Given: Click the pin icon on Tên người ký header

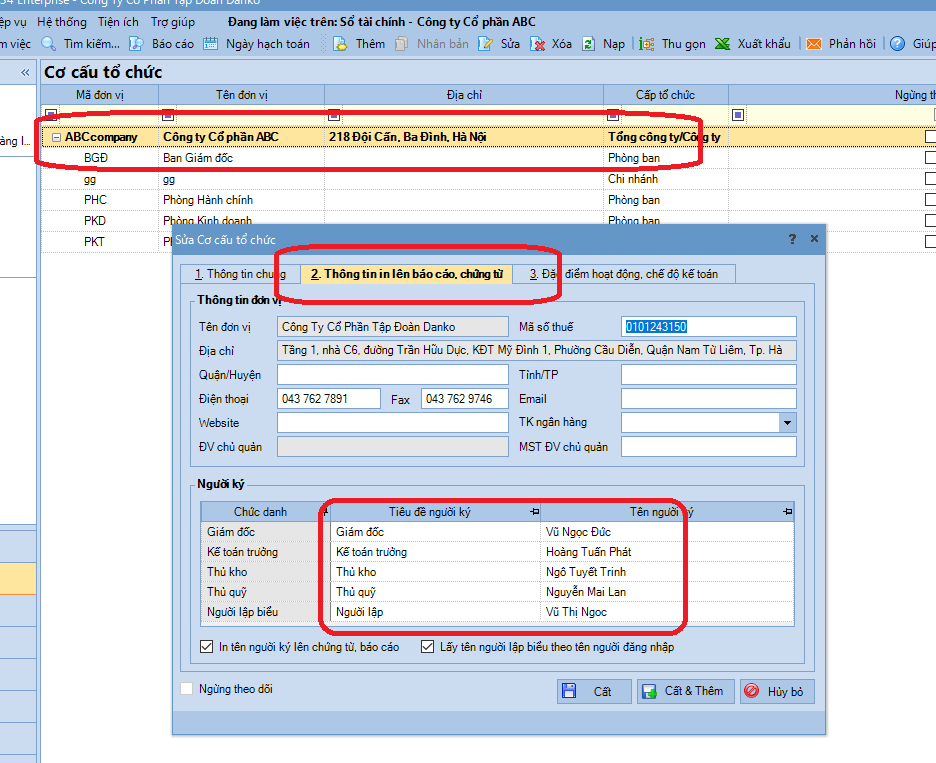Looking at the screenshot, I should click(x=788, y=512).
